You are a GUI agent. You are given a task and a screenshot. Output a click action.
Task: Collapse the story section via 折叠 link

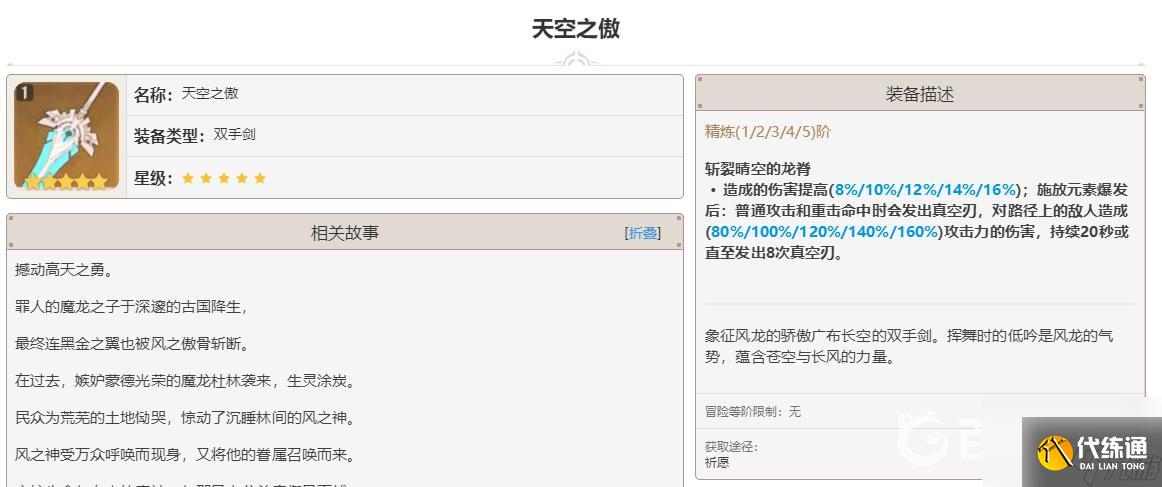[643, 233]
